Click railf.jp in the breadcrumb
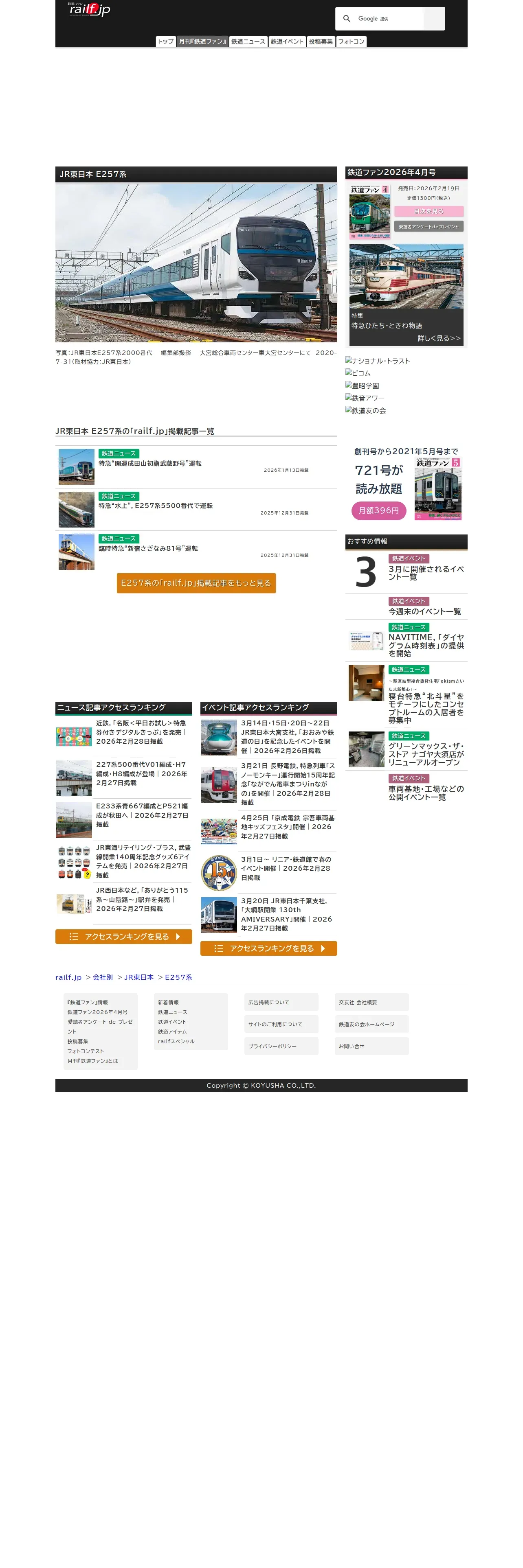Viewport: 523px width, 1568px height. (68, 978)
